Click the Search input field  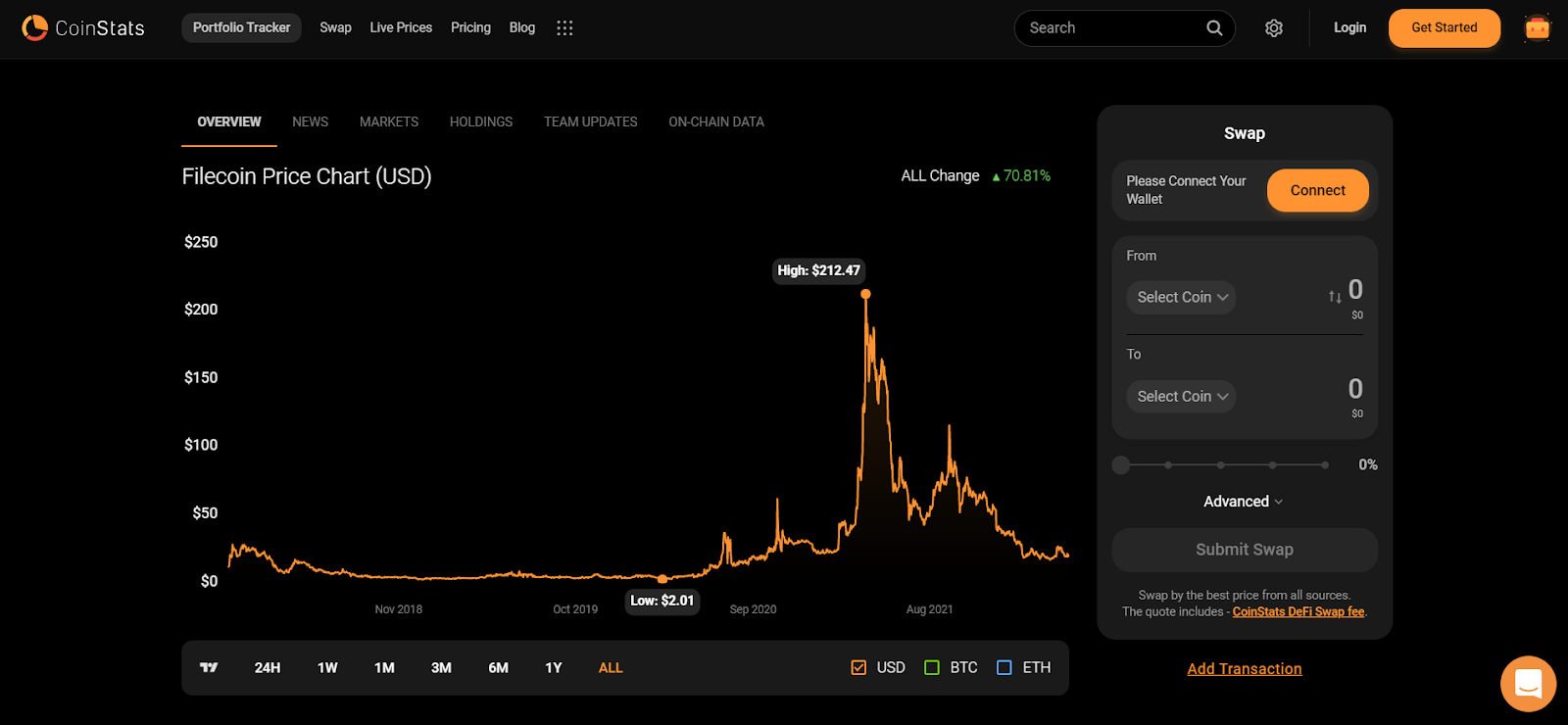[1124, 27]
